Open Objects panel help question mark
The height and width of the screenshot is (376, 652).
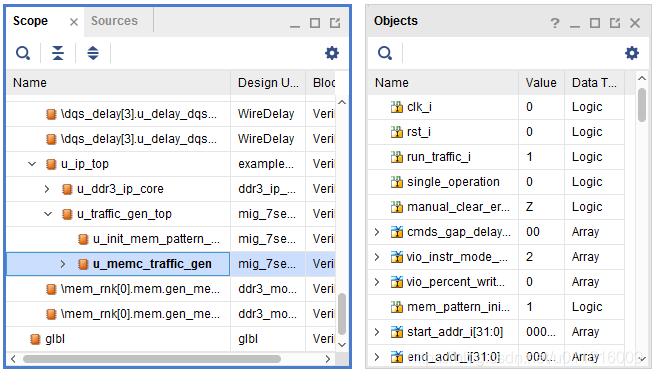pos(555,22)
